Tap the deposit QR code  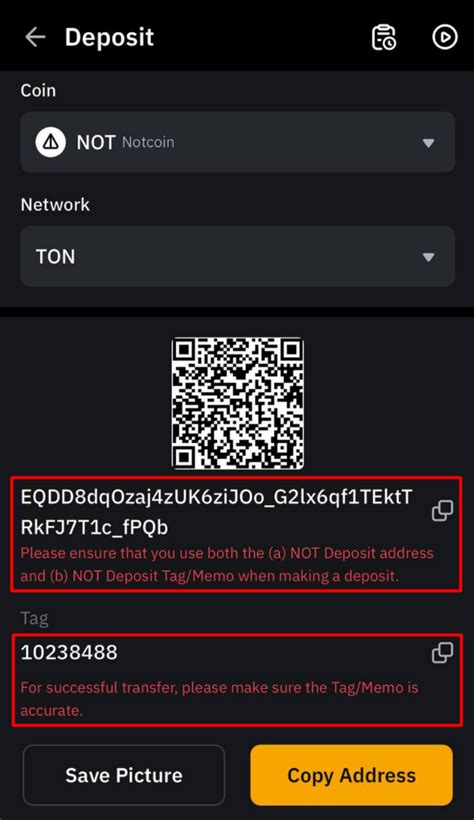coord(238,403)
